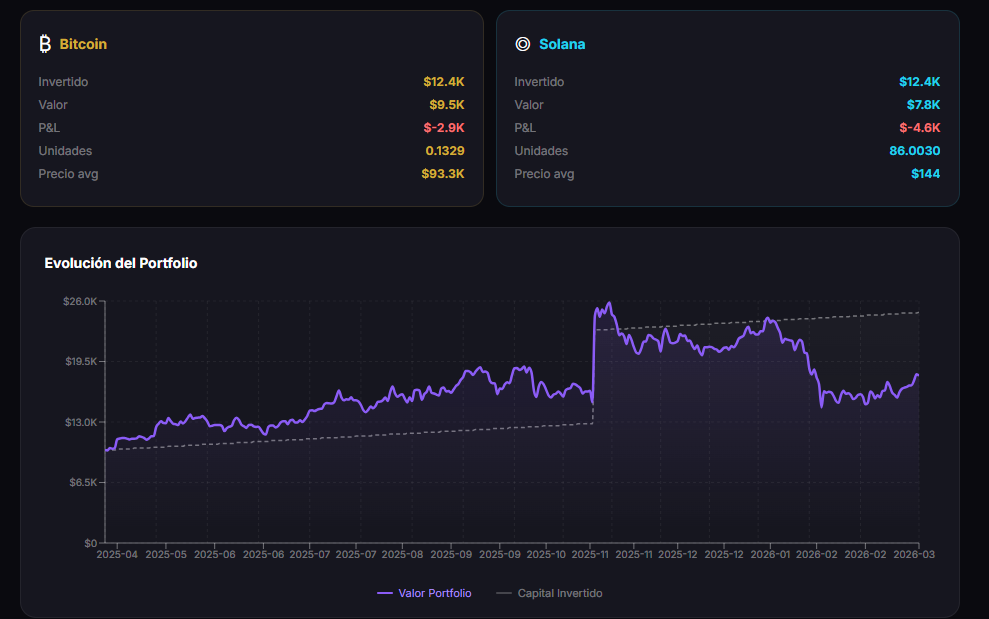The height and width of the screenshot is (619, 989).
Task: Click the Evolución del Portfolio heading
Action: (x=120, y=263)
